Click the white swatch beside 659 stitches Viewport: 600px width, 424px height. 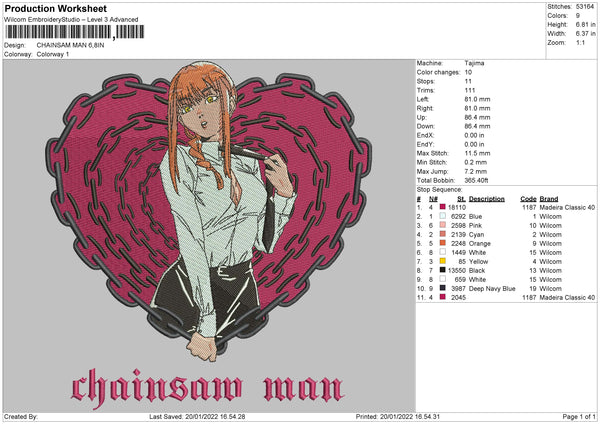click(443, 279)
